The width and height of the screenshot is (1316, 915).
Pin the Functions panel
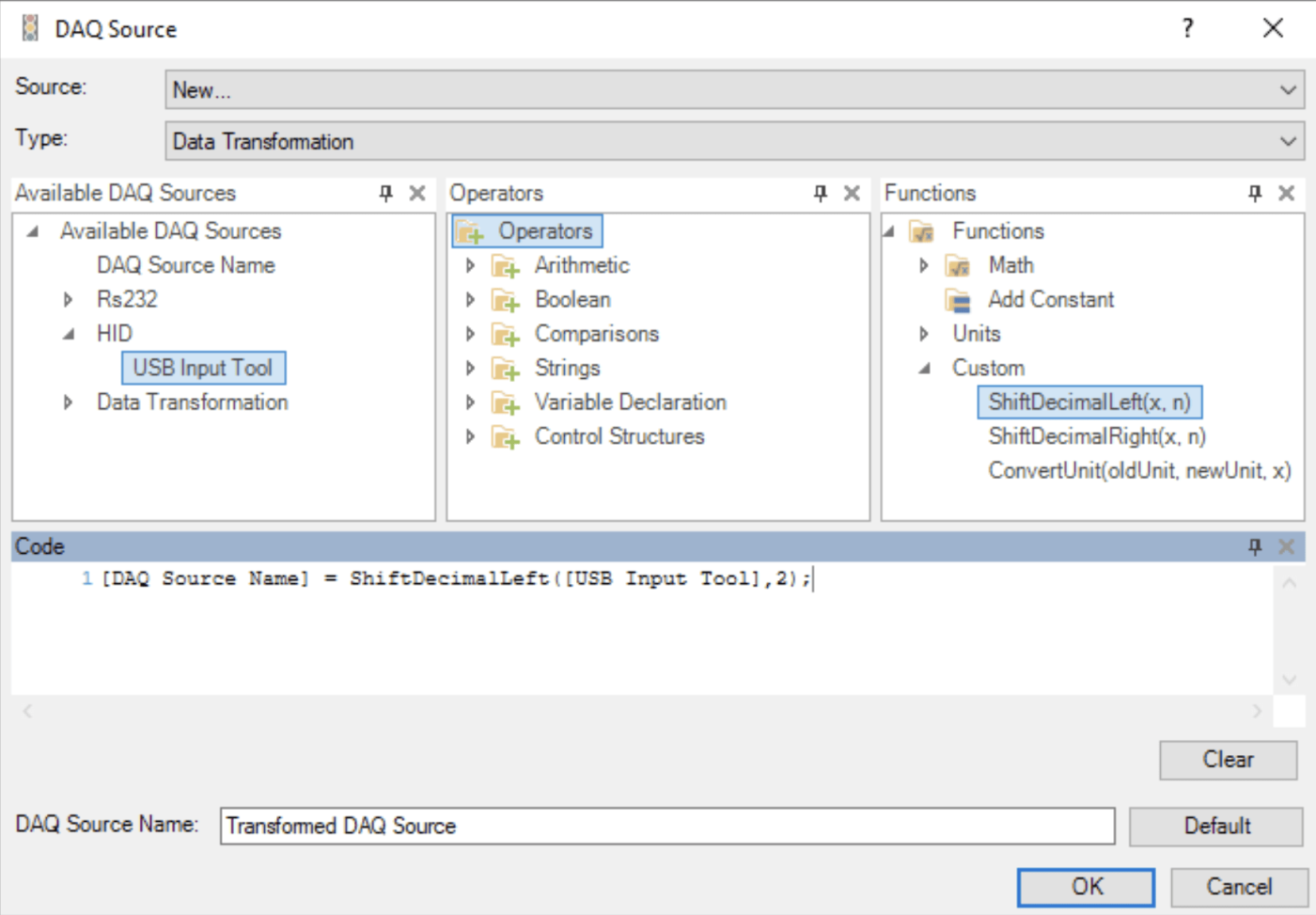1254,193
